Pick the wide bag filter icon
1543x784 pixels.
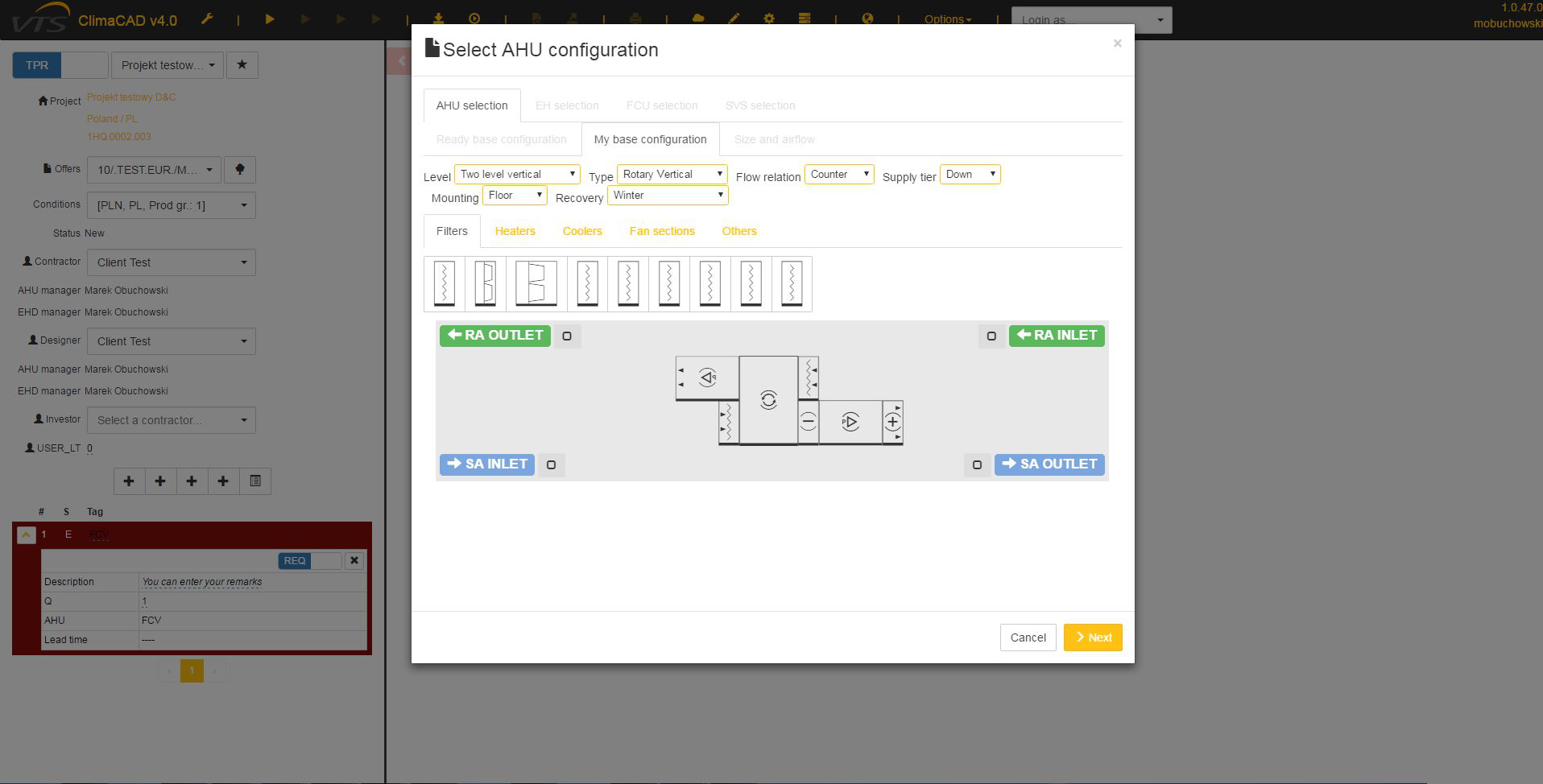[x=536, y=283]
